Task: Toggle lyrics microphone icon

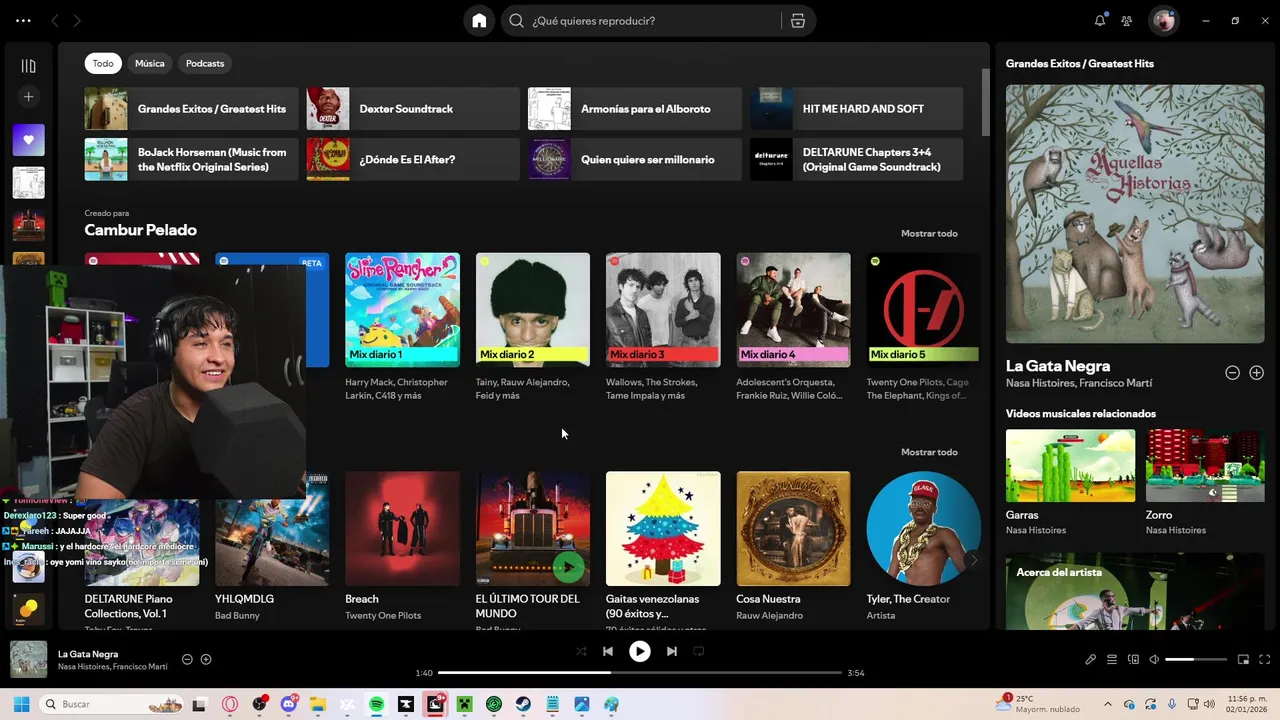Action: pos(1090,659)
